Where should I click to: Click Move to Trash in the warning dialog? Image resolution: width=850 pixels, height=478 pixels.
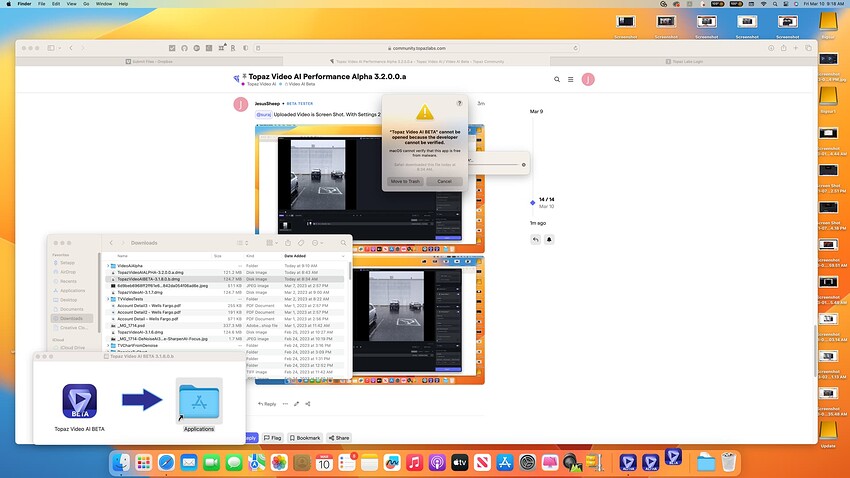click(405, 182)
